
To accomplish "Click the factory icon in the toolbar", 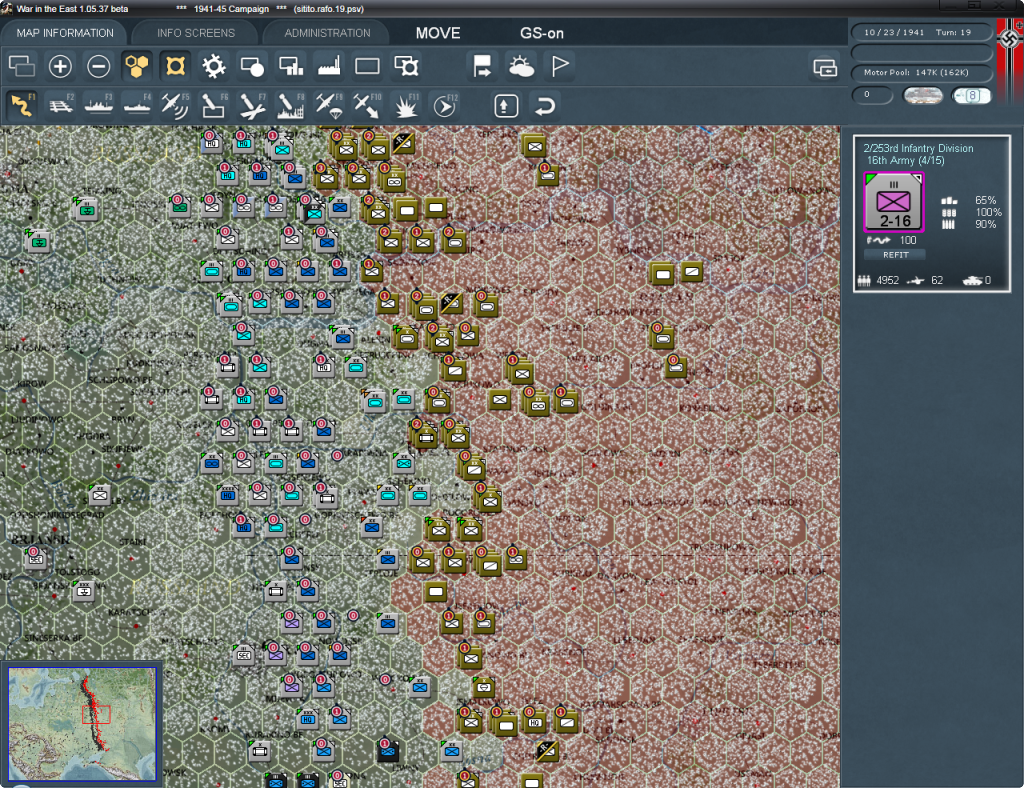I will tap(329, 66).
